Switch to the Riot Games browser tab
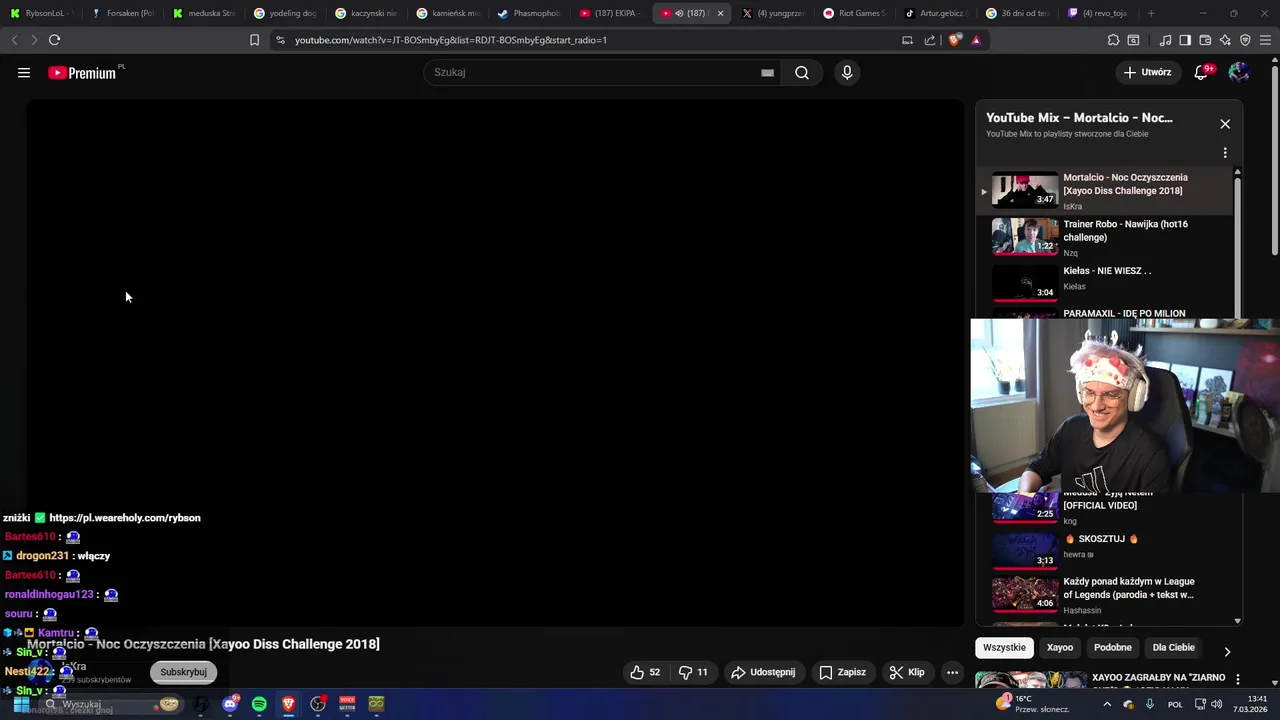Viewport: 1280px width, 720px height. click(855, 13)
